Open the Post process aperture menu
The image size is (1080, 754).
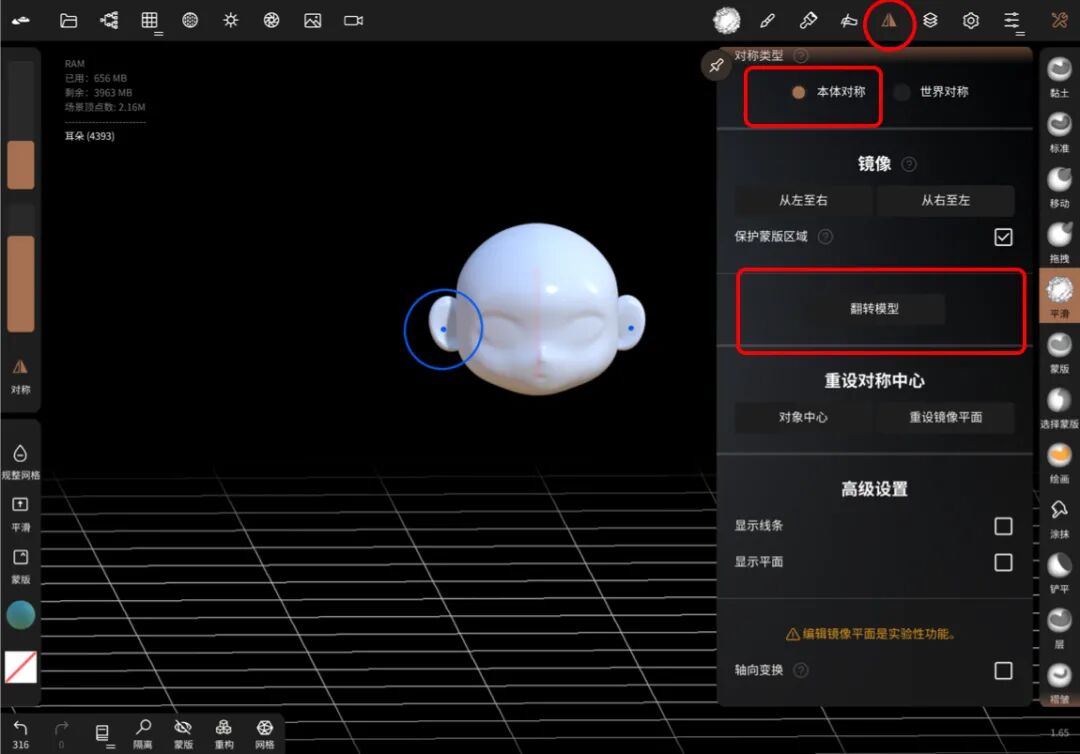(271, 21)
